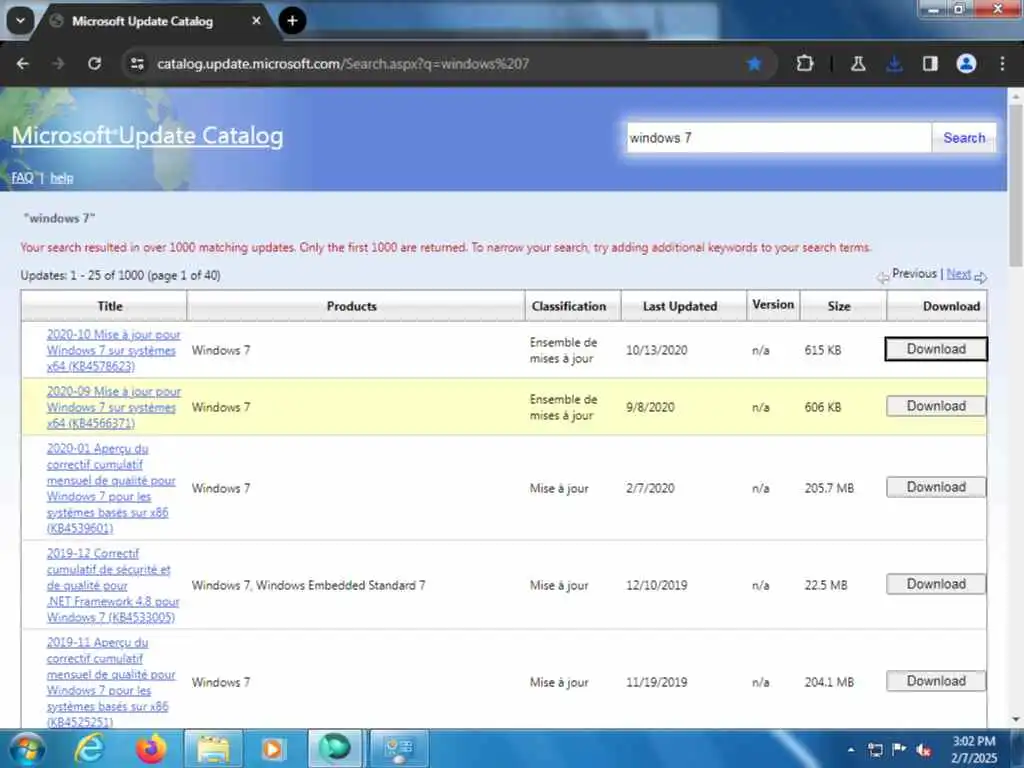Show downloads via the download icon
This screenshot has height=768, width=1024.
coord(895,63)
